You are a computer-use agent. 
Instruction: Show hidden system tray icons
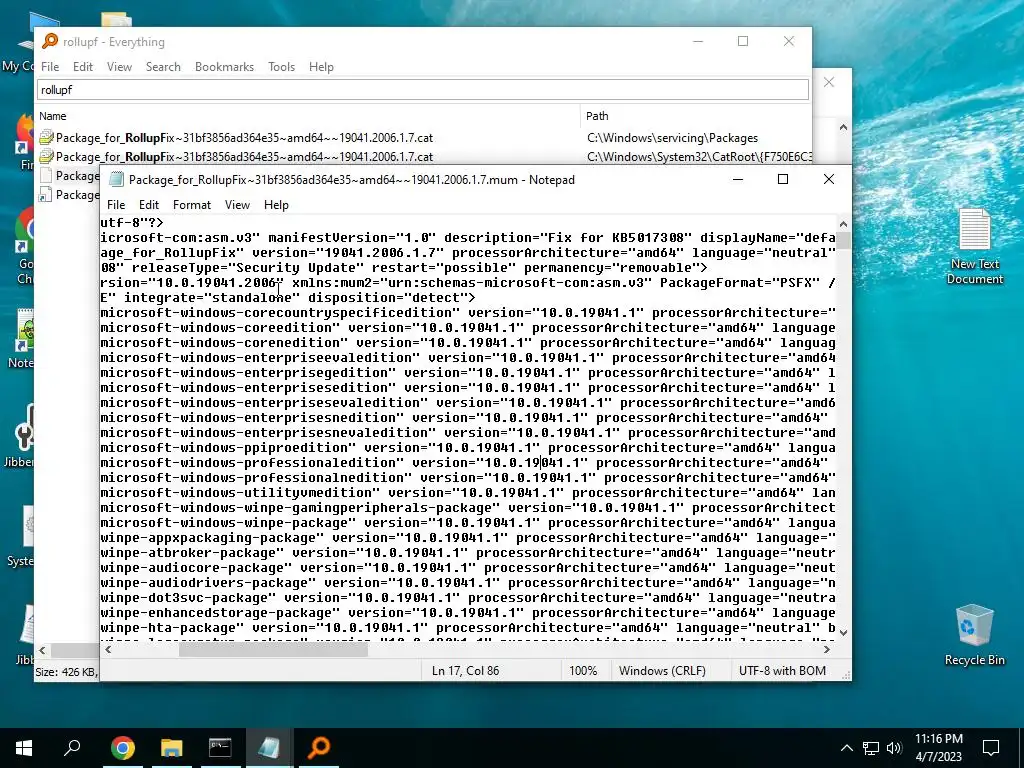(846, 748)
